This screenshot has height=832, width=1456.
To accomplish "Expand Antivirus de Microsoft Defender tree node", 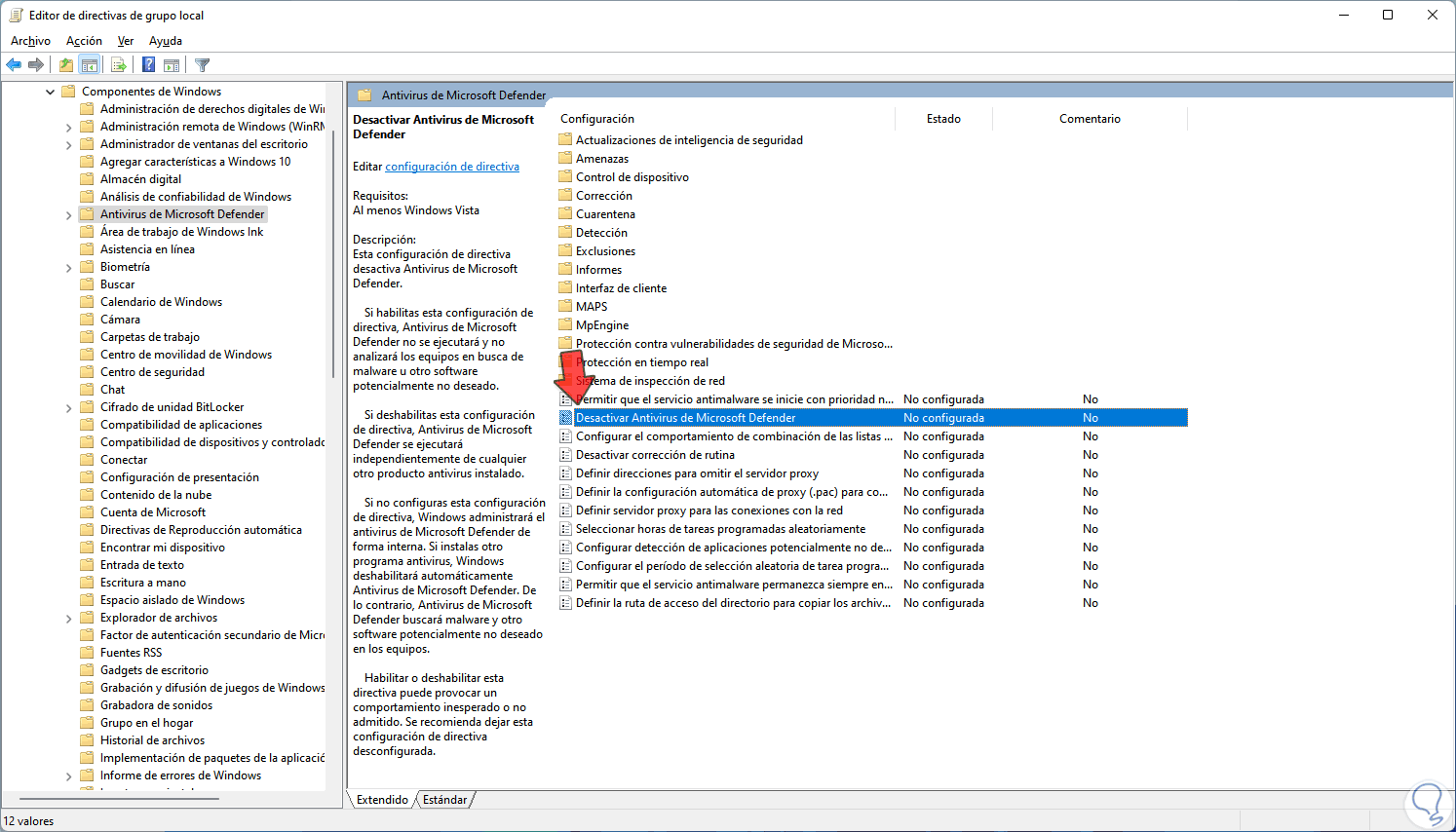I will tap(68, 215).
